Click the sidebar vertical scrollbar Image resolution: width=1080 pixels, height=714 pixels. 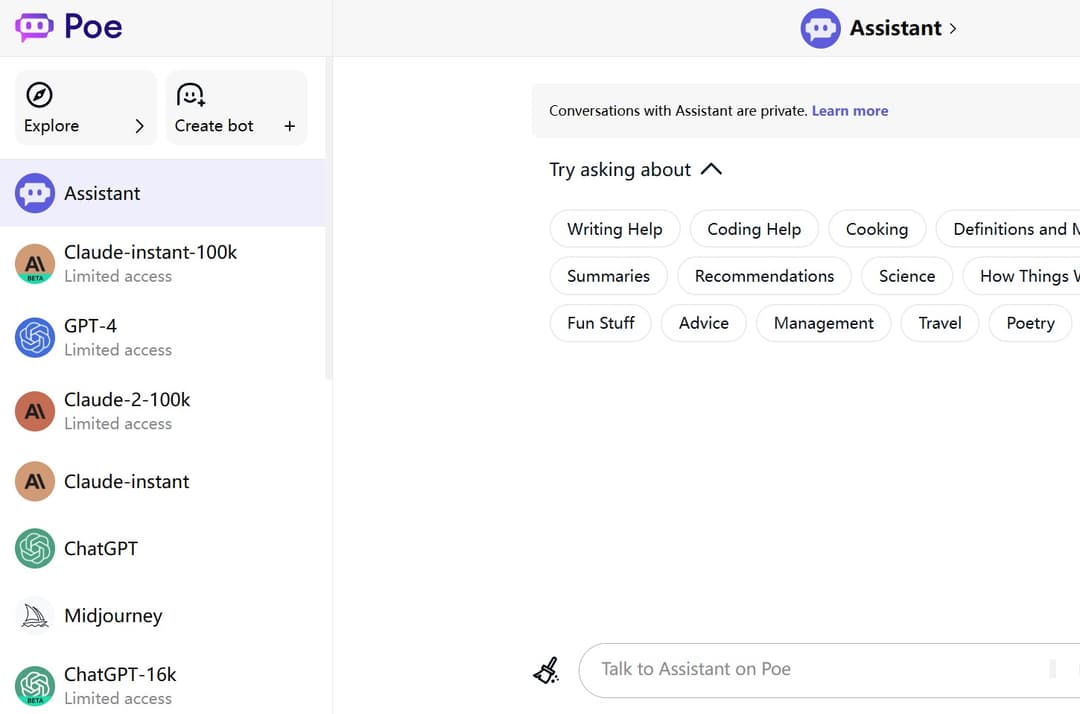pos(329,220)
